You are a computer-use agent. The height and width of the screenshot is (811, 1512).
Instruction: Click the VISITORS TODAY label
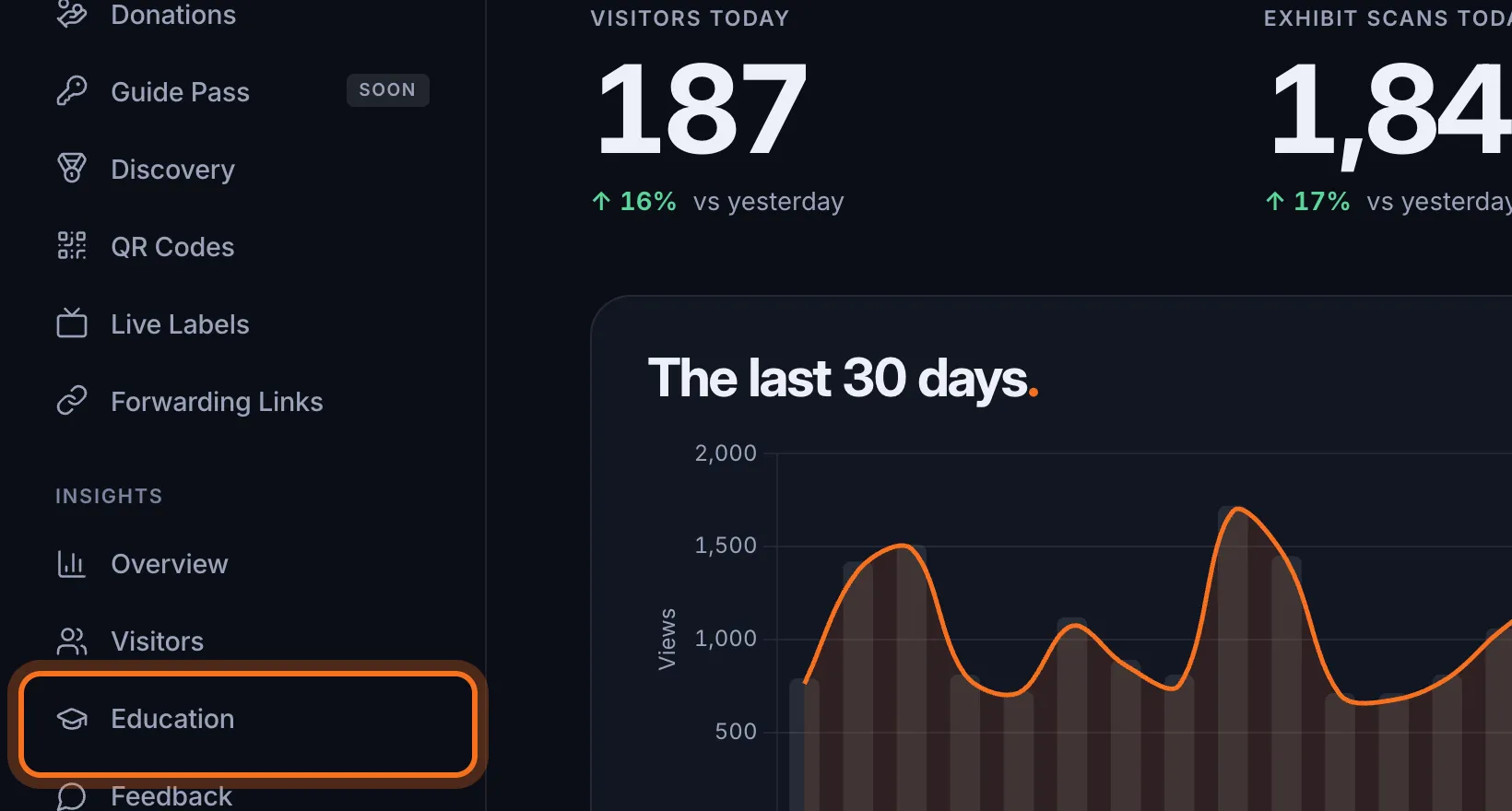pos(690,18)
